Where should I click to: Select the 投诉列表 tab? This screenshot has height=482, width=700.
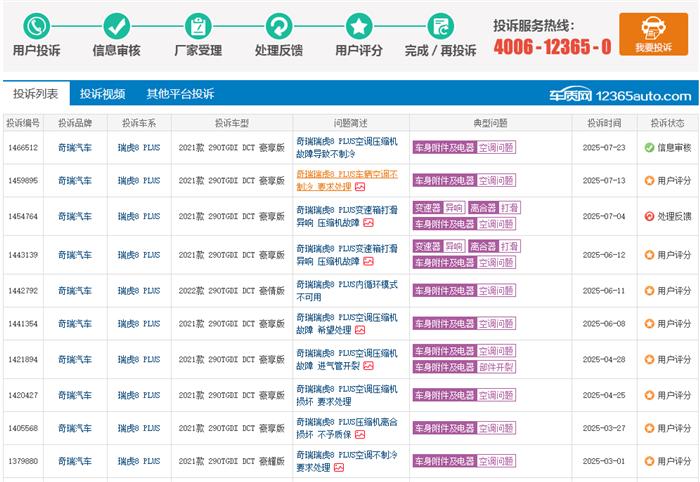click(35, 94)
